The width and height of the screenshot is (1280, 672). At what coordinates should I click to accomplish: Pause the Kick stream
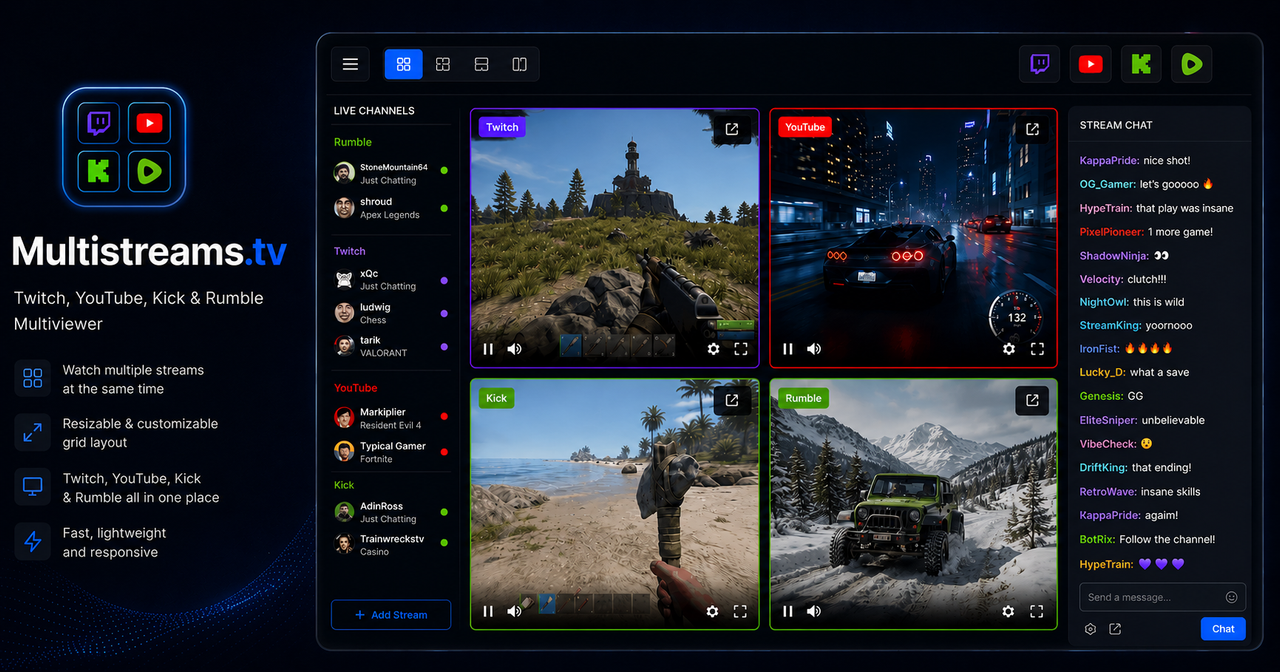pos(488,611)
